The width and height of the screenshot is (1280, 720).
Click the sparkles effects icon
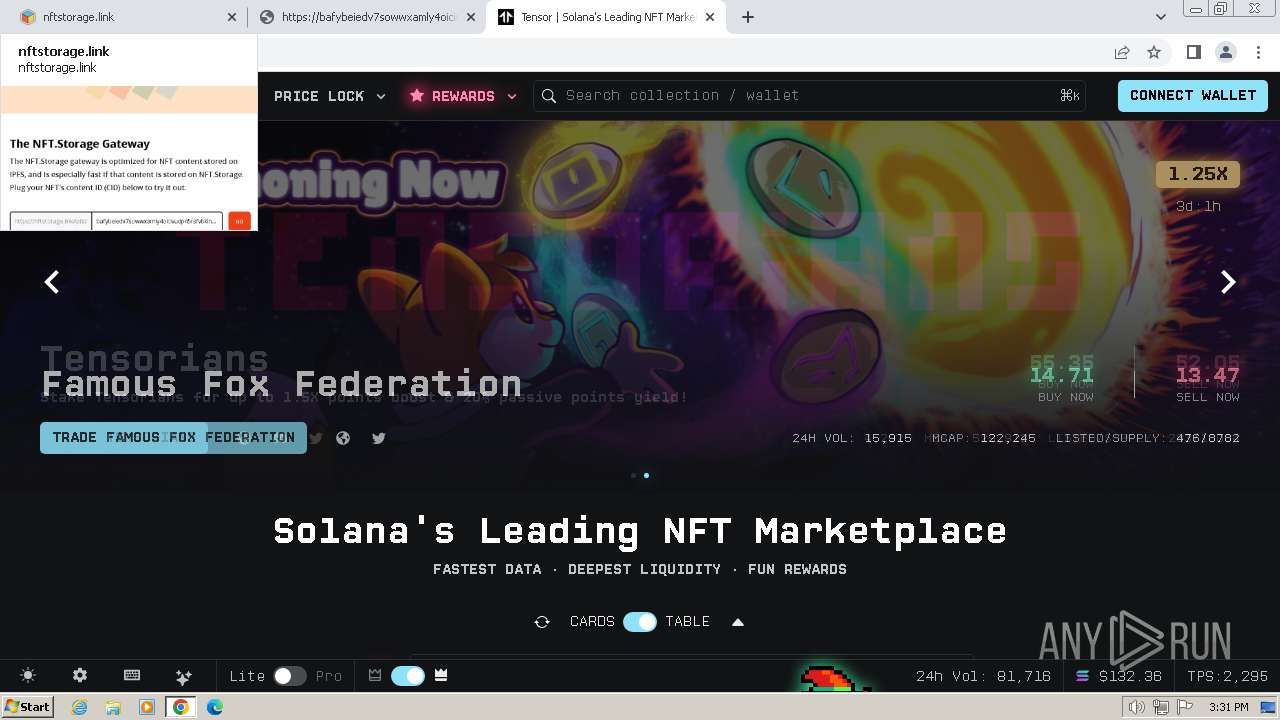[x=183, y=676]
